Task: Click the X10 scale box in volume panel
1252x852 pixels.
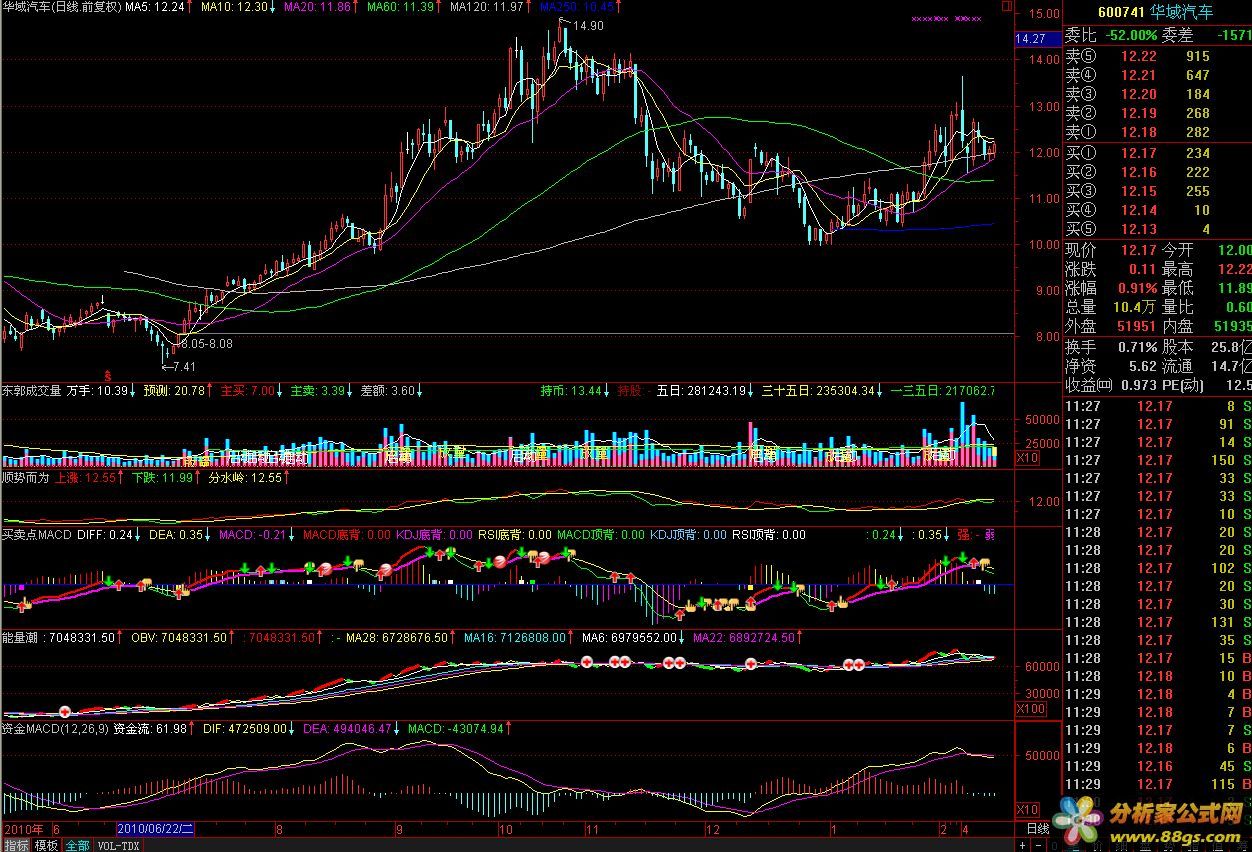Action: (1028, 458)
